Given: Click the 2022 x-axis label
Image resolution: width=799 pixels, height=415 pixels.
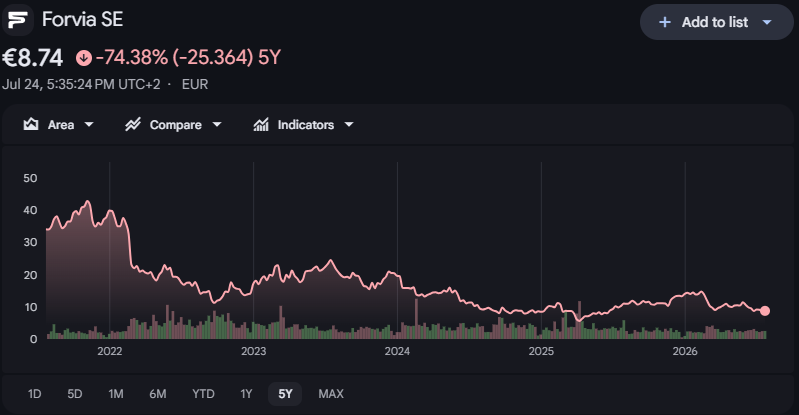Looking at the screenshot, I should click(x=110, y=351).
